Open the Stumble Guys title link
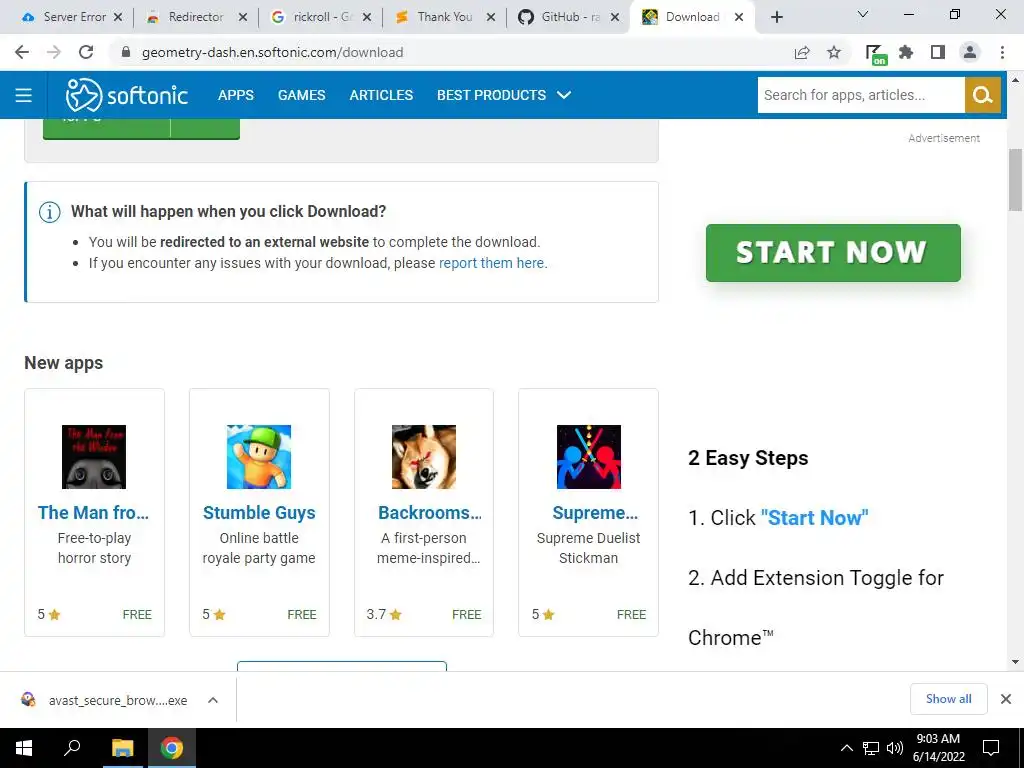This screenshot has height=768, width=1024. click(x=259, y=513)
